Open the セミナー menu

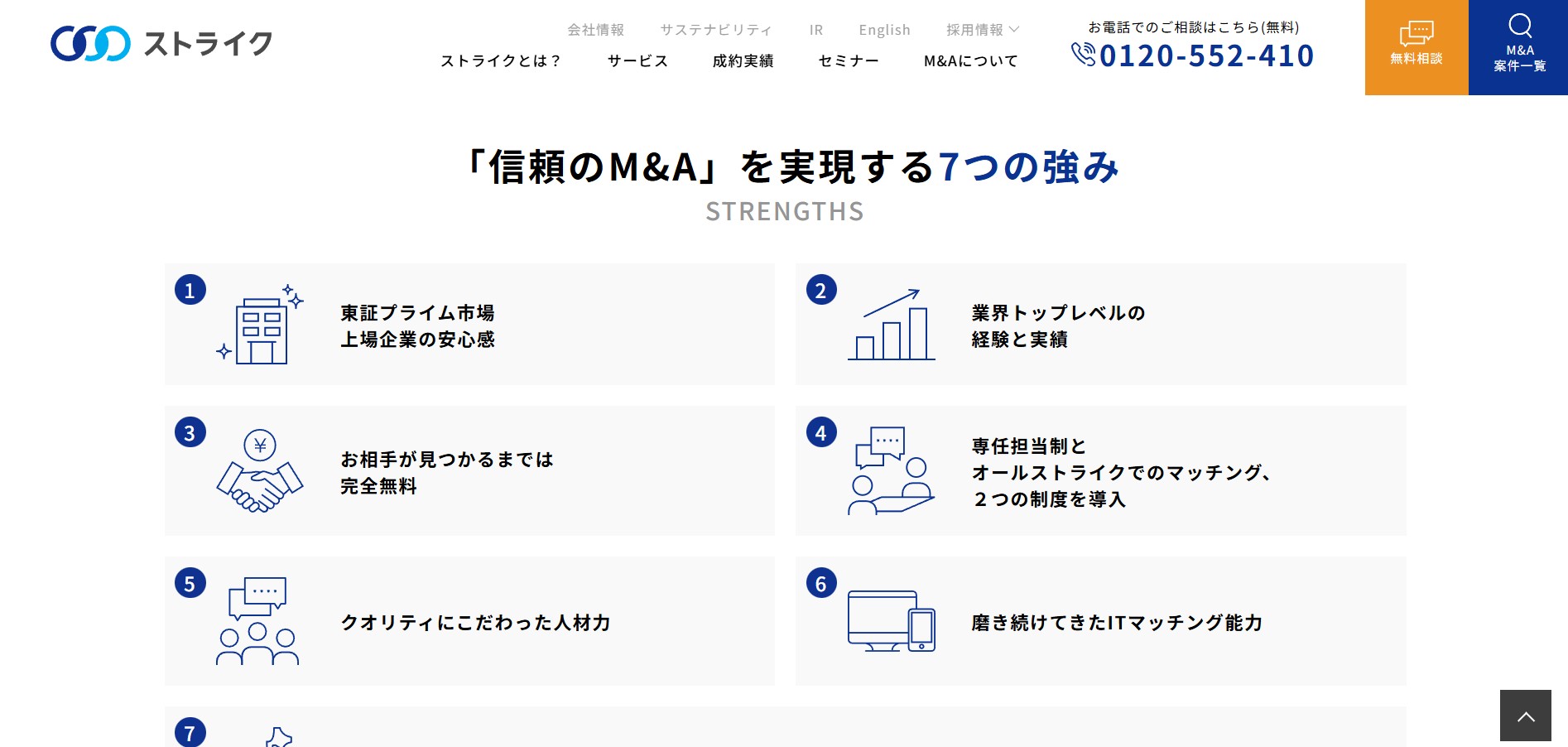pyautogui.click(x=849, y=60)
